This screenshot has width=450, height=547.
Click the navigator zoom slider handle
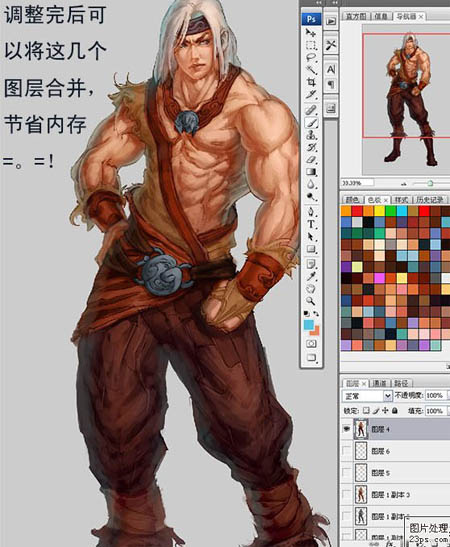(x=430, y=183)
